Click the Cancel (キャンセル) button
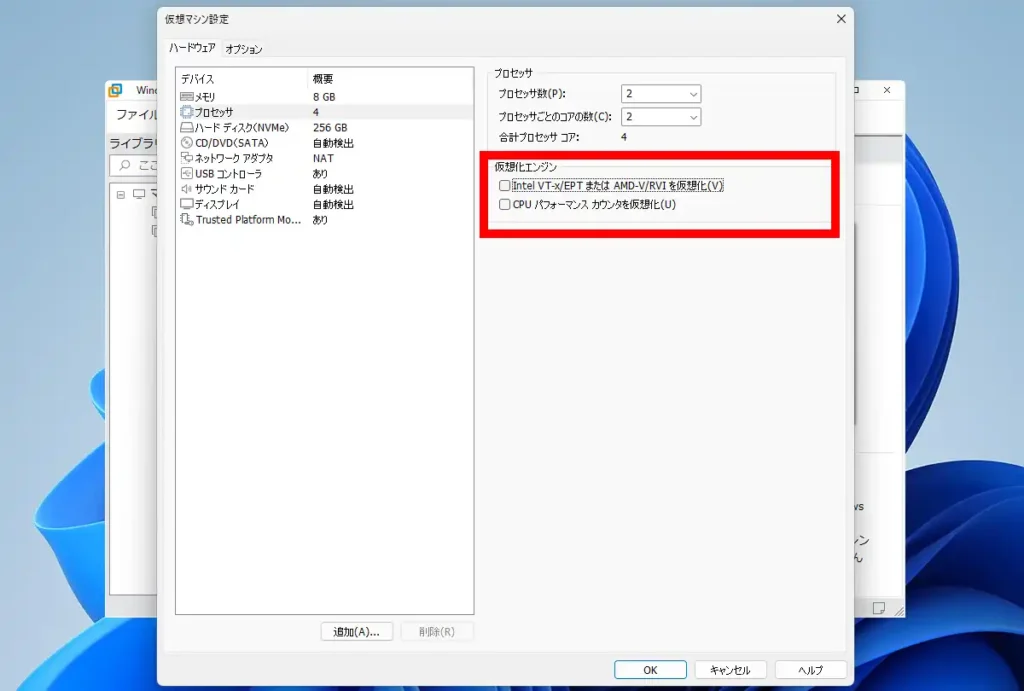 click(x=730, y=670)
